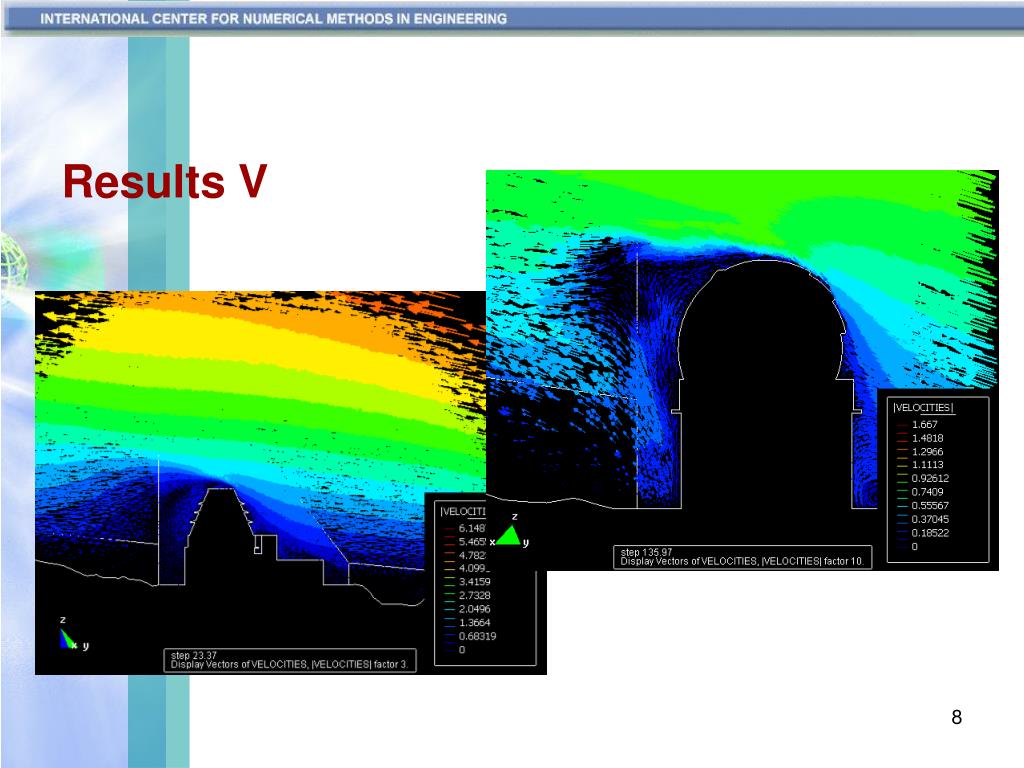Click legend value 1.2966
Viewport: 1024px width, 768px height.
[927, 451]
